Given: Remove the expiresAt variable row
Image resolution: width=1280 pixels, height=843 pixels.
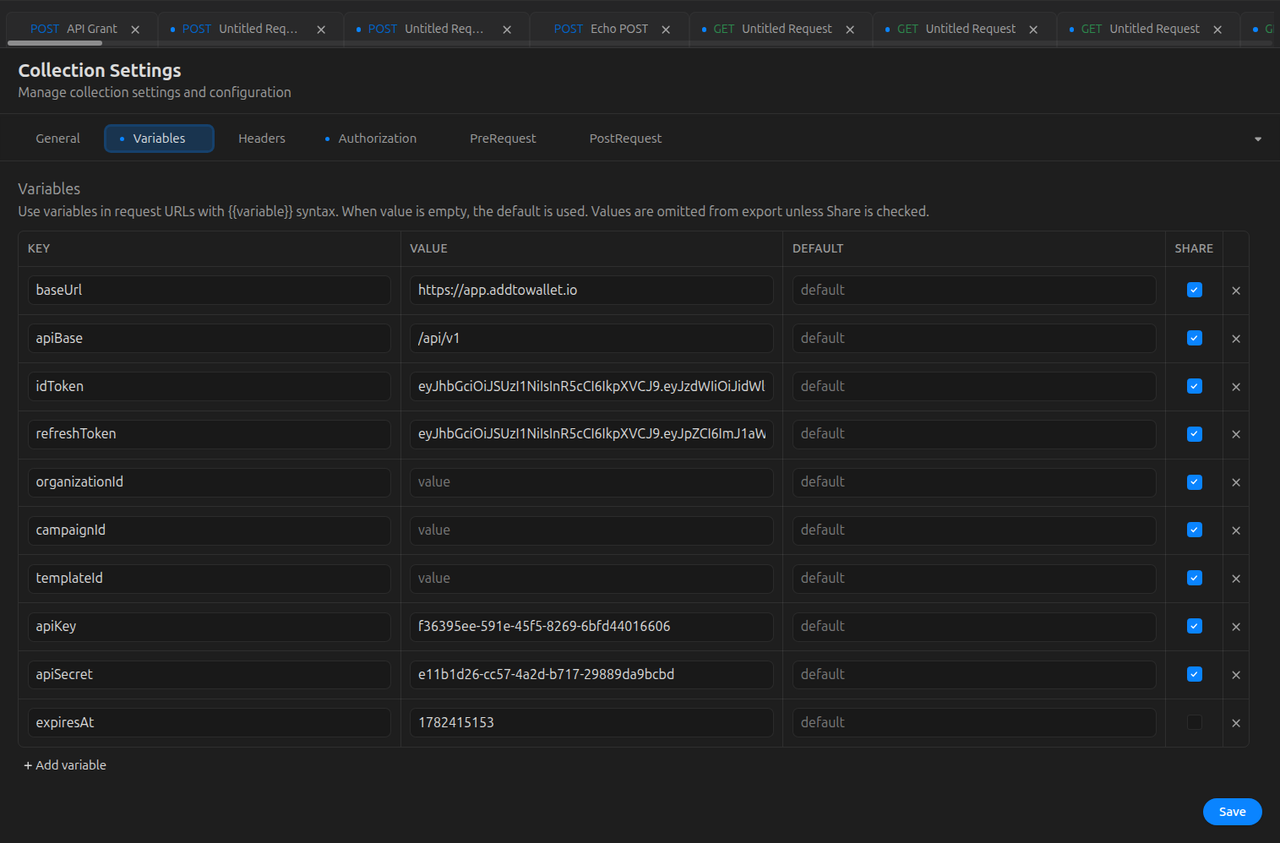Looking at the screenshot, I should click(1236, 723).
